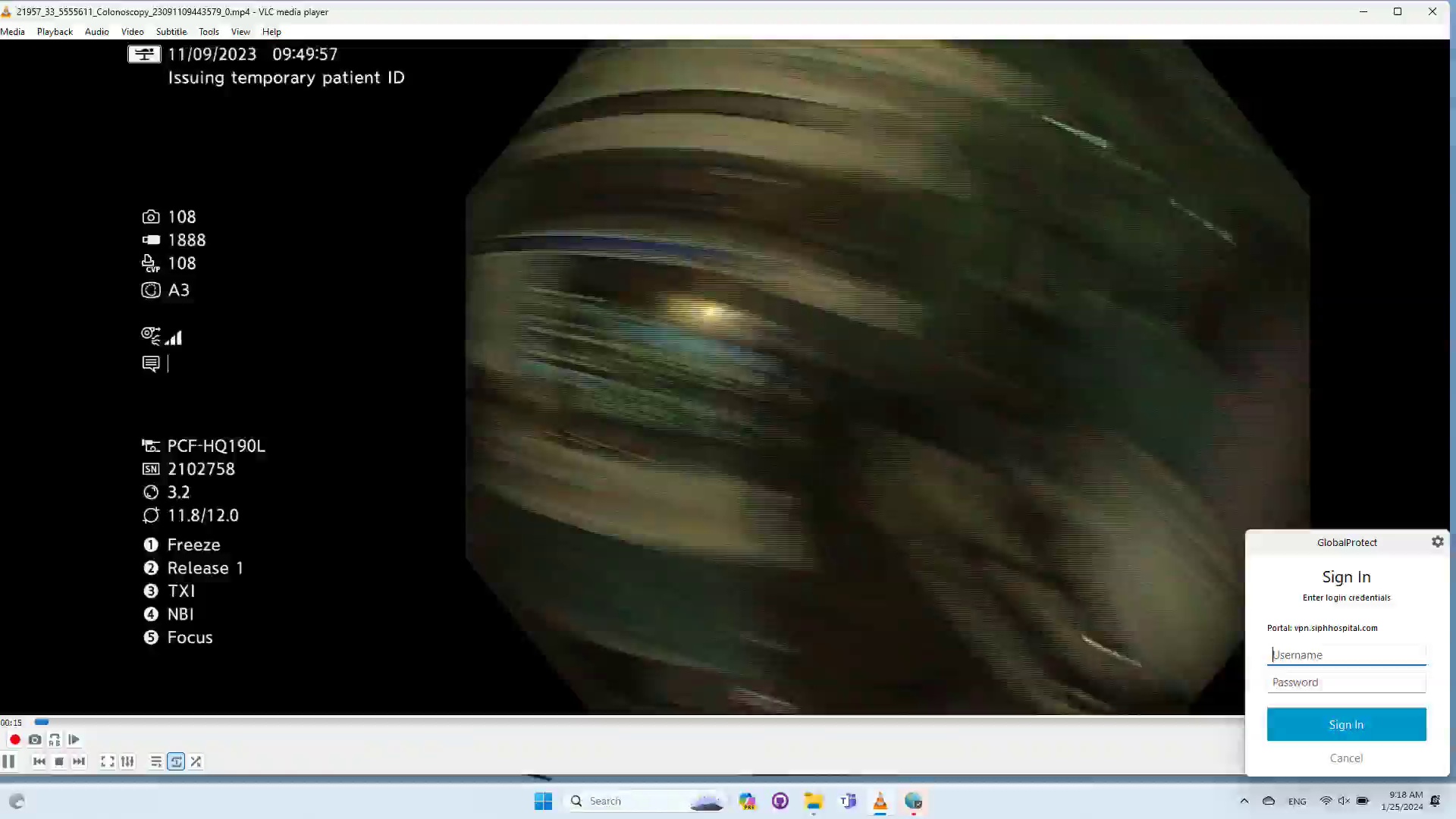The width and height of the screenshot is (1456, 819).
Task: Click the 00:15 elapsed time label
Action: coord(11,723)
